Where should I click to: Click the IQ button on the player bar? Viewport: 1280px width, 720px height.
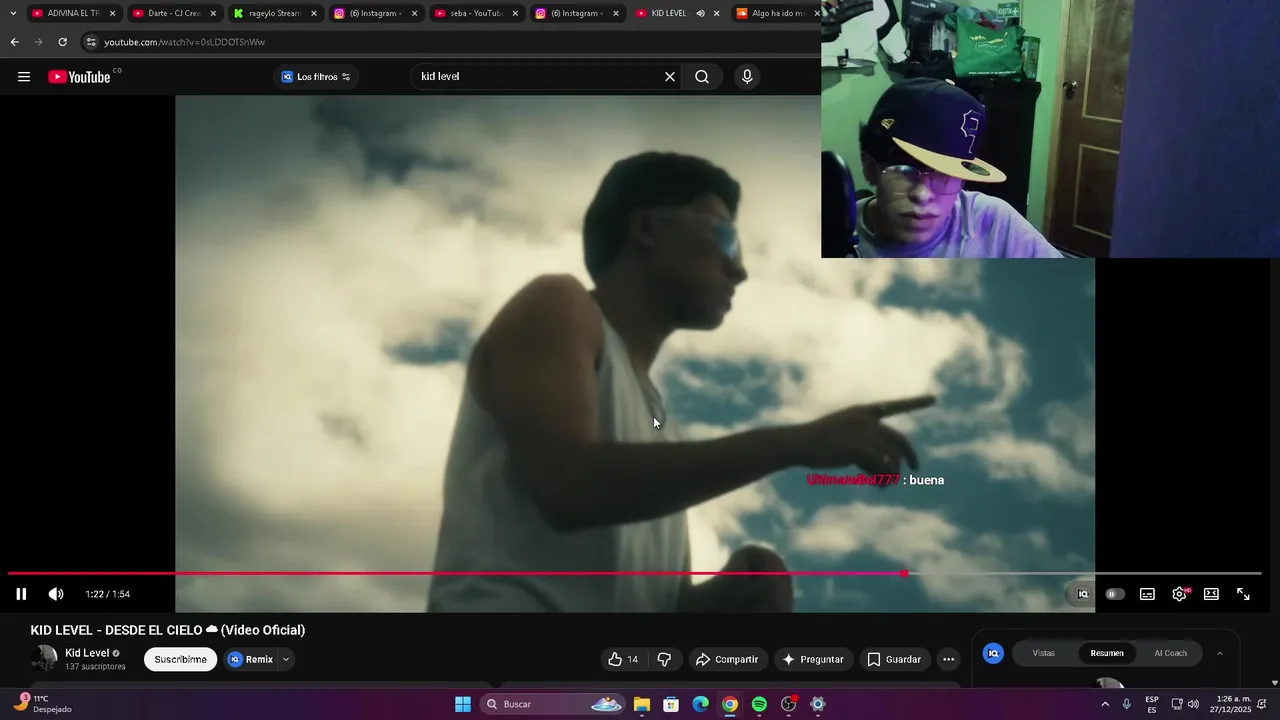click(1083, 594)
